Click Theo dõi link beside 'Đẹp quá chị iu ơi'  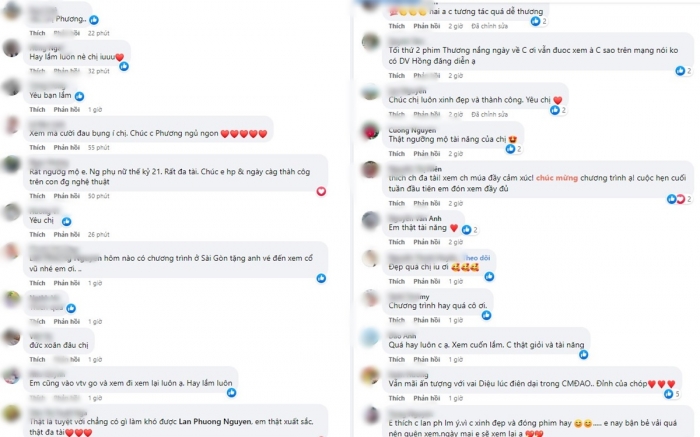pos(477,258)
